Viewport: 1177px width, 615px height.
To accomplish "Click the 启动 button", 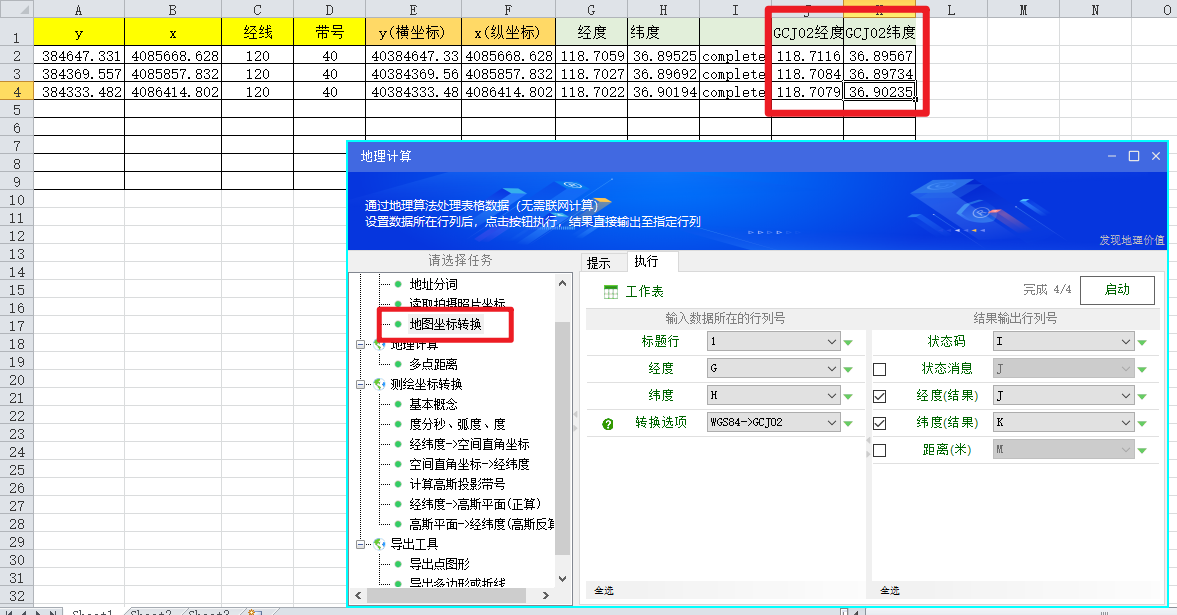I will click(1117, 290).
